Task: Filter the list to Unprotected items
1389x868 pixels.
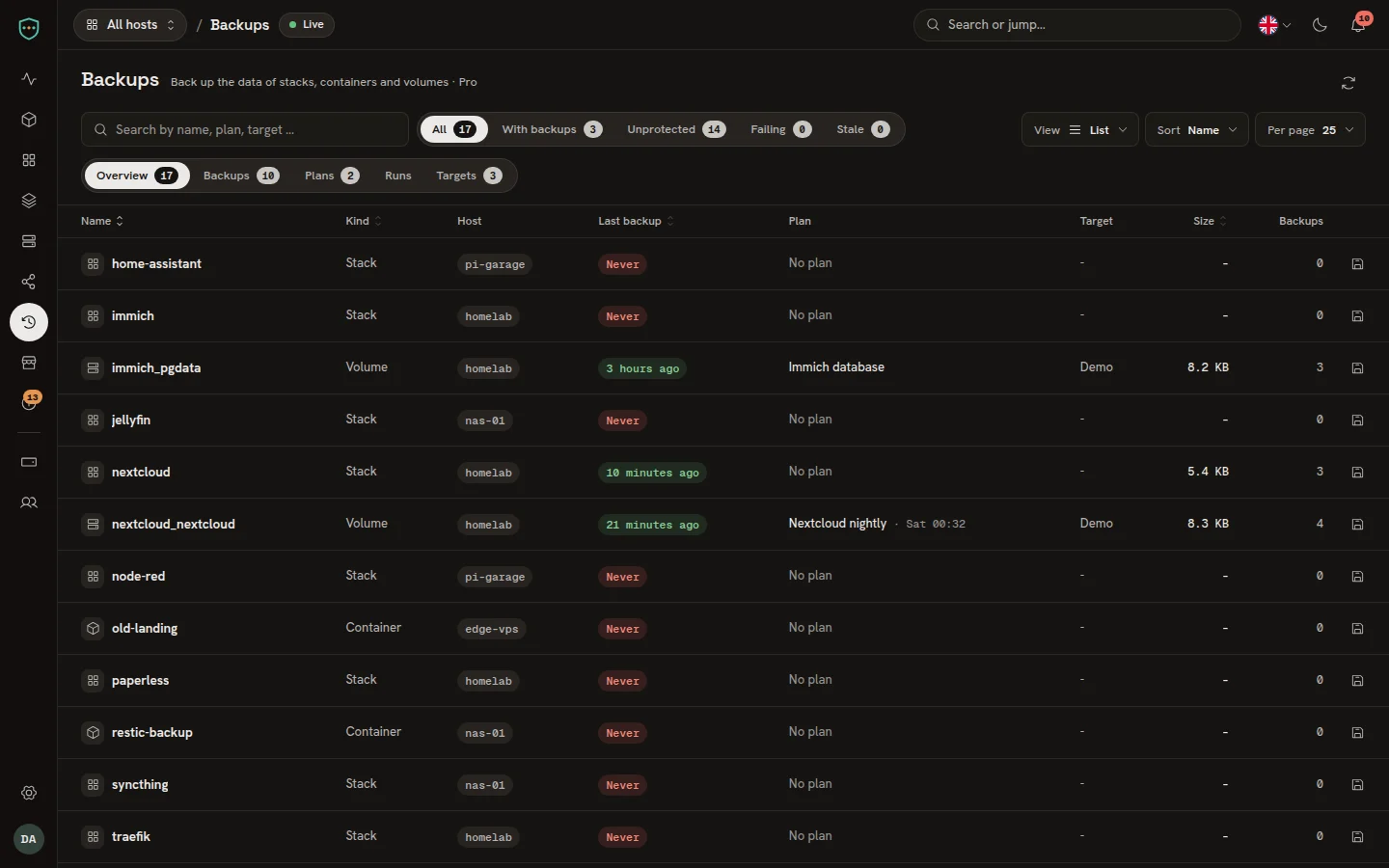Action: (x=676, y=129)
